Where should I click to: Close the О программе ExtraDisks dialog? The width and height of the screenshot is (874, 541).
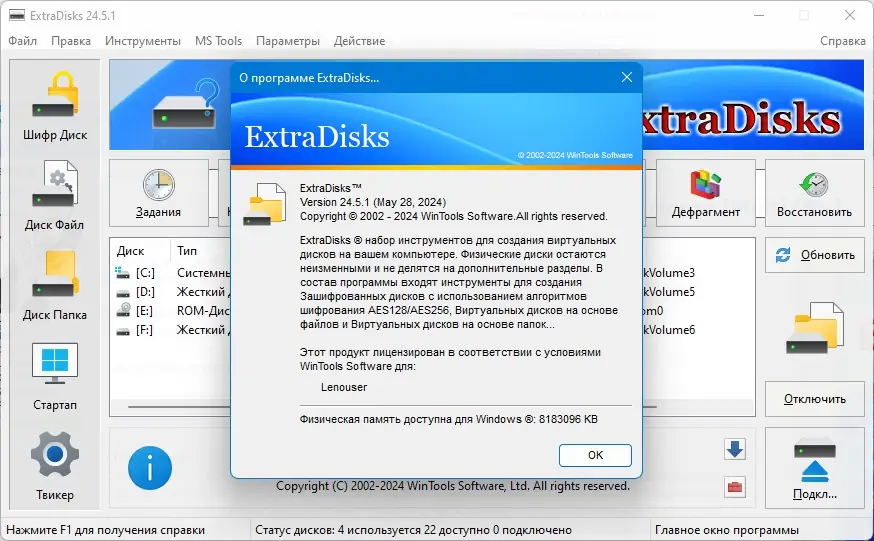click(627, 77)
